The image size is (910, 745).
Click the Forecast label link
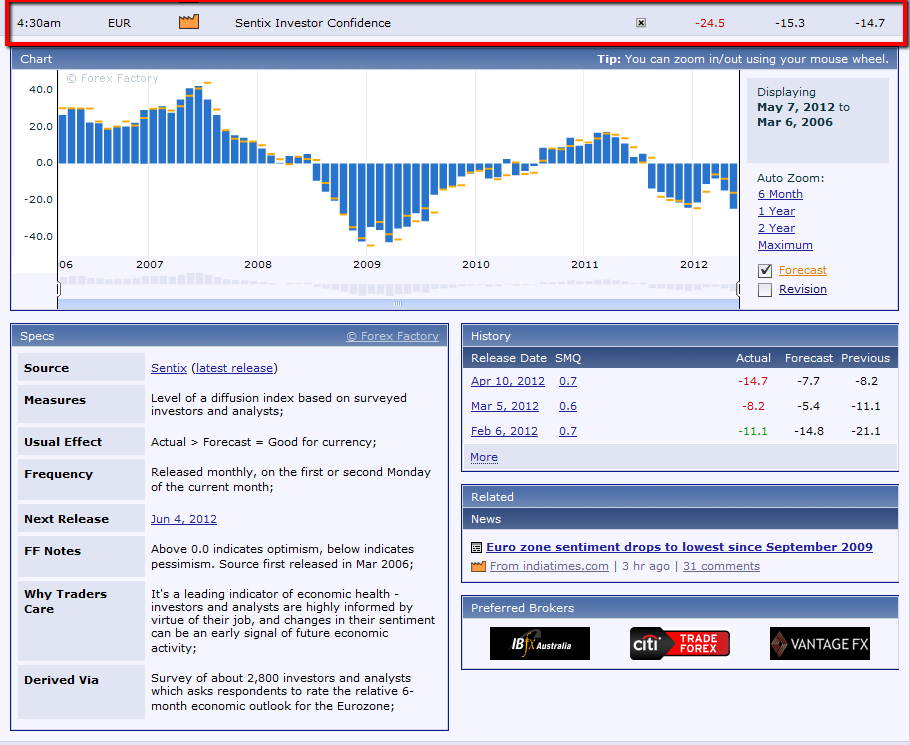tap(803, 270)
